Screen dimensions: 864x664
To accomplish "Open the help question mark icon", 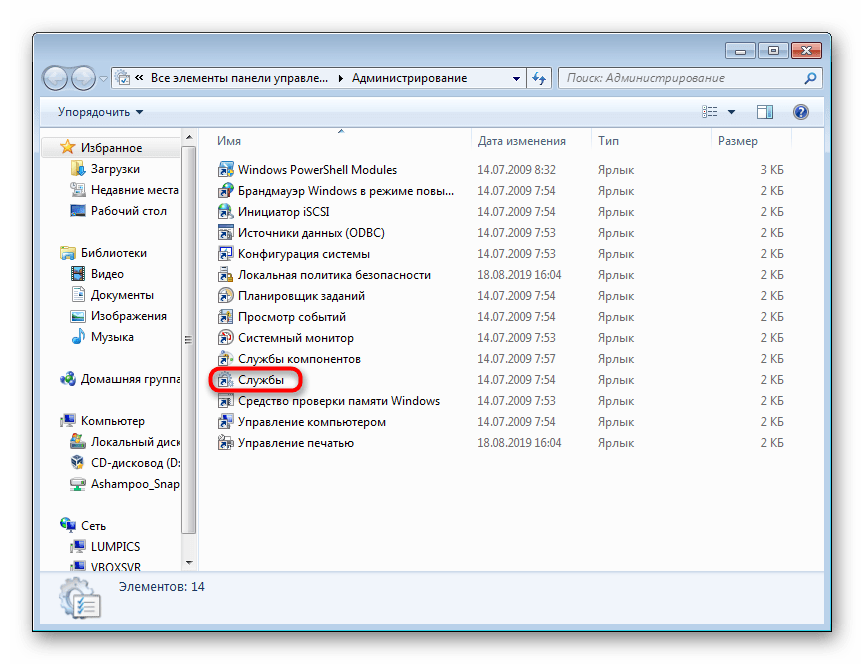I will [800, 112].
